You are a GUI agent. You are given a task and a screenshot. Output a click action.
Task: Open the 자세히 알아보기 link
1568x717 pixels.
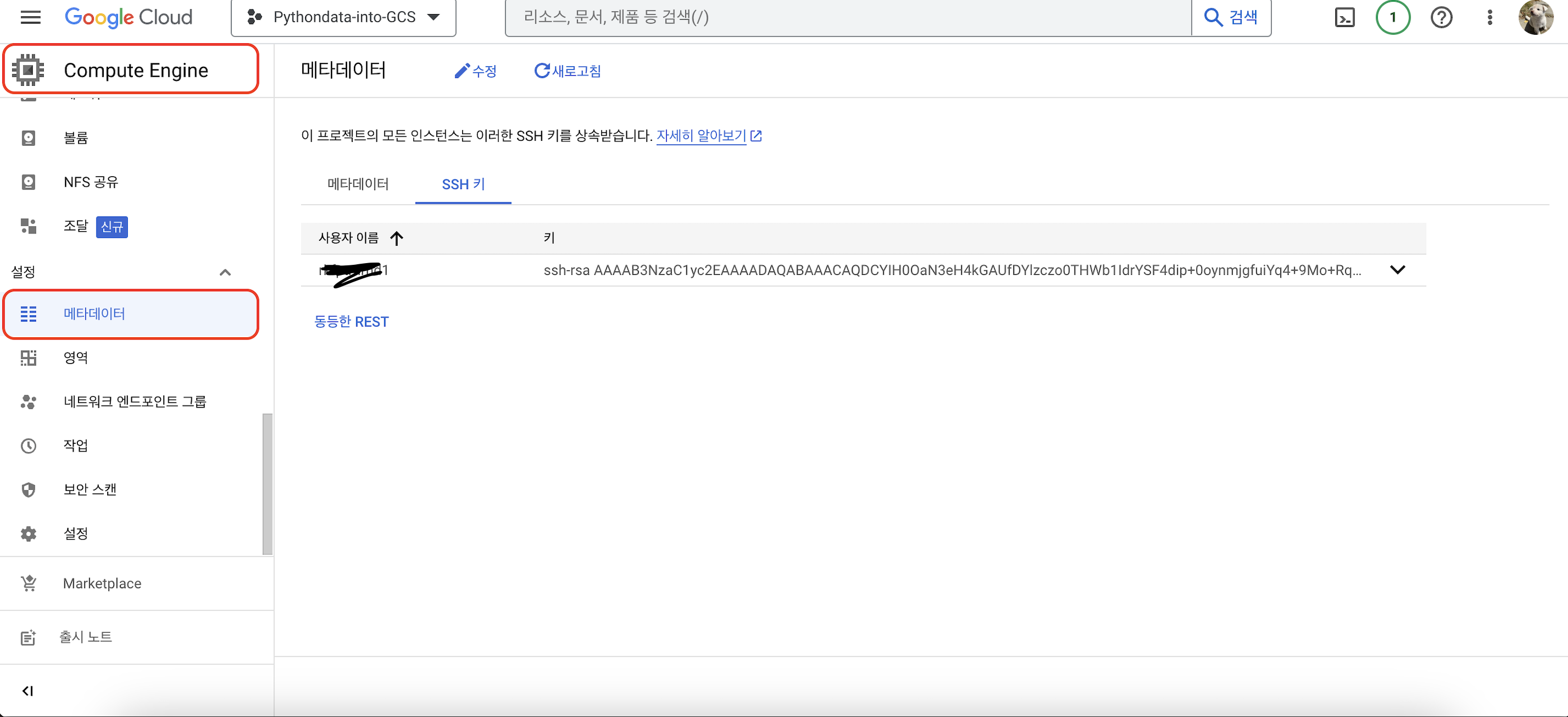tap(701, 135)
